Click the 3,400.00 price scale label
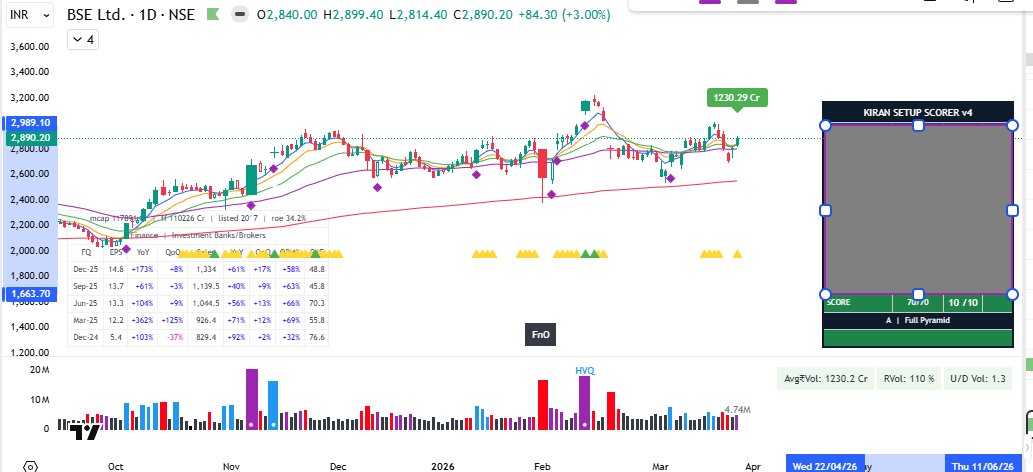The height and width of the screenshot is (472, 1033). coord(30,72)
